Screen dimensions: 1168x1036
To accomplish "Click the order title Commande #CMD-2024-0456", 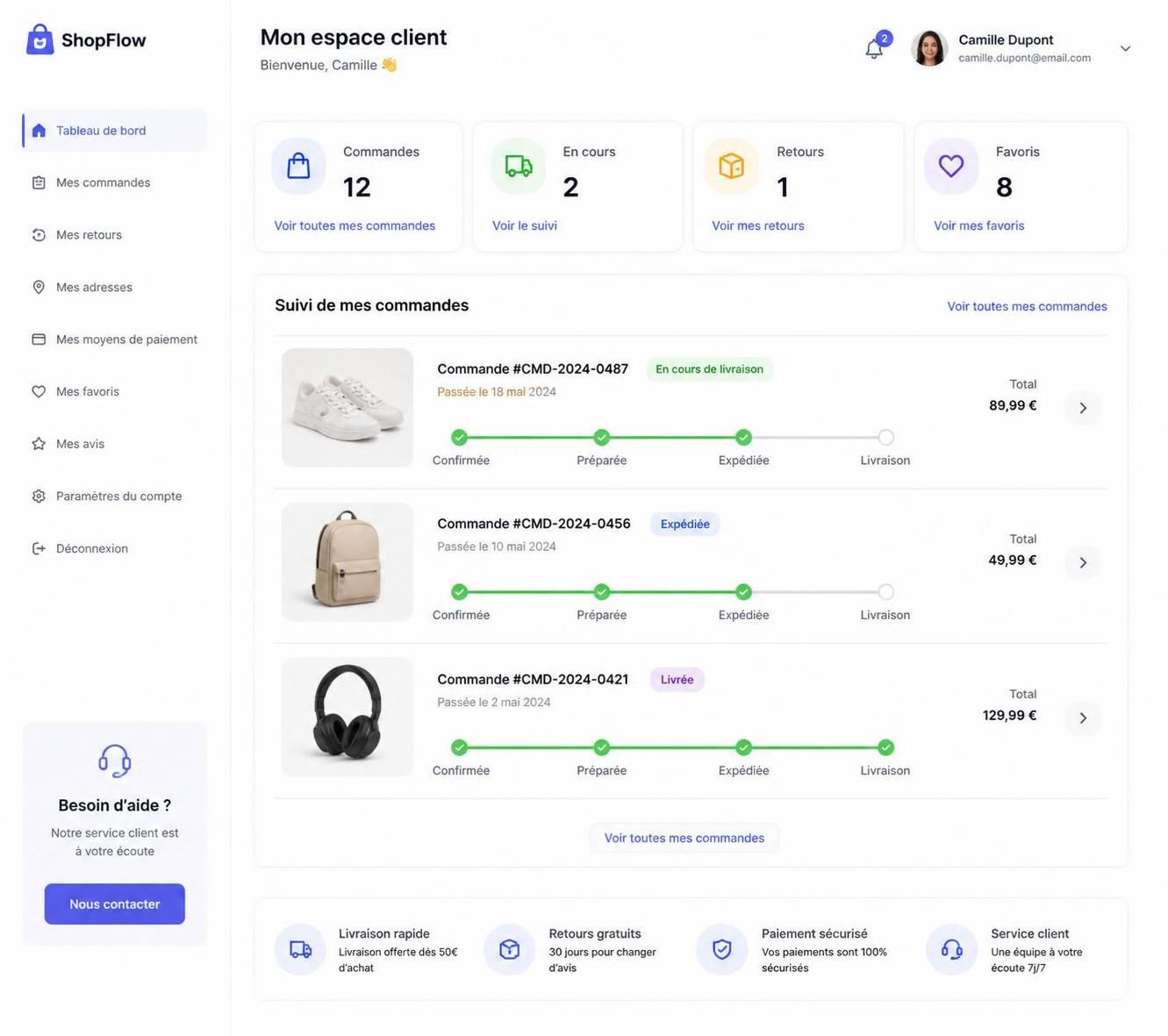I will 534,523.
